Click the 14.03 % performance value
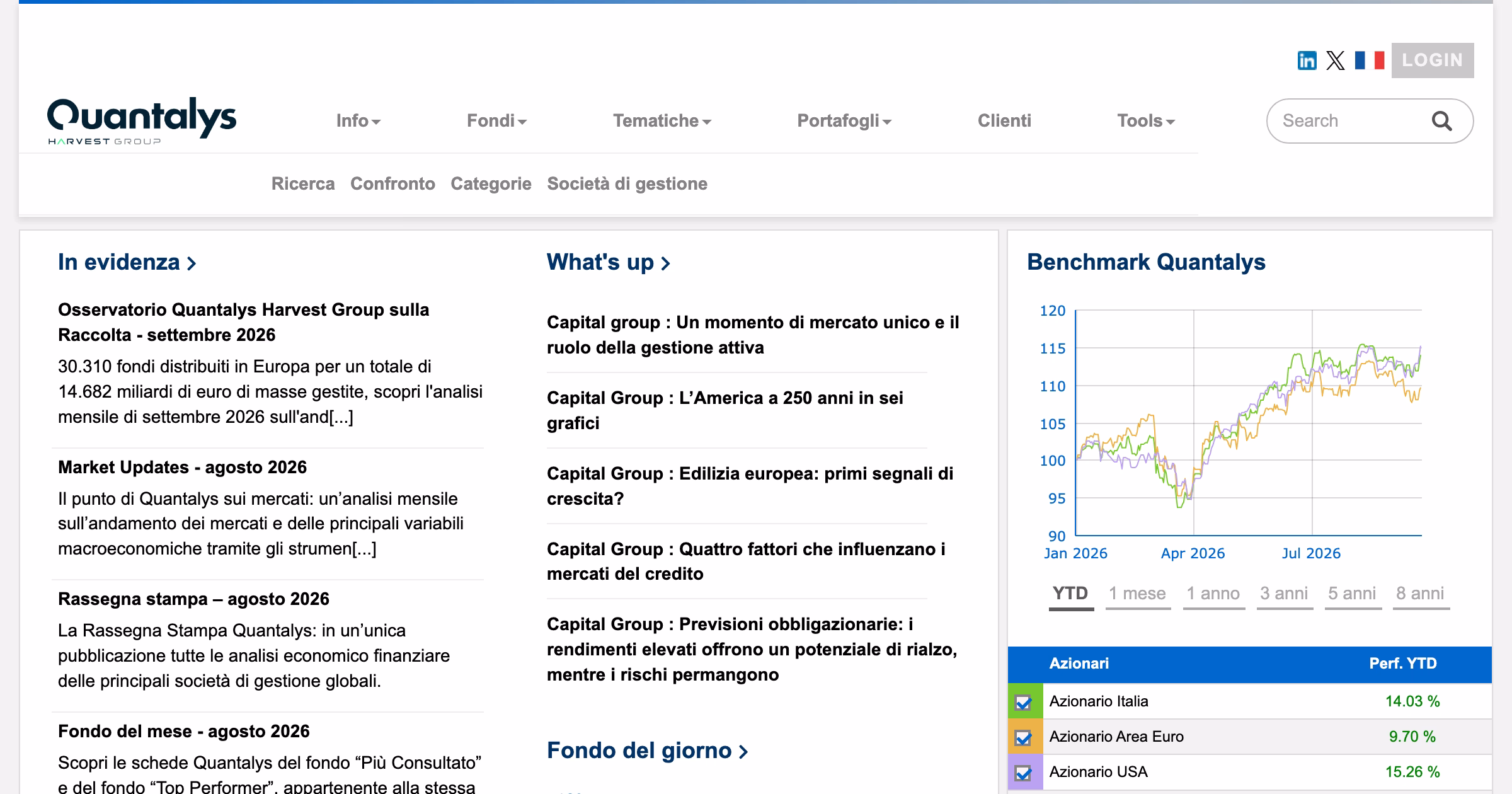 point(1412,701)
